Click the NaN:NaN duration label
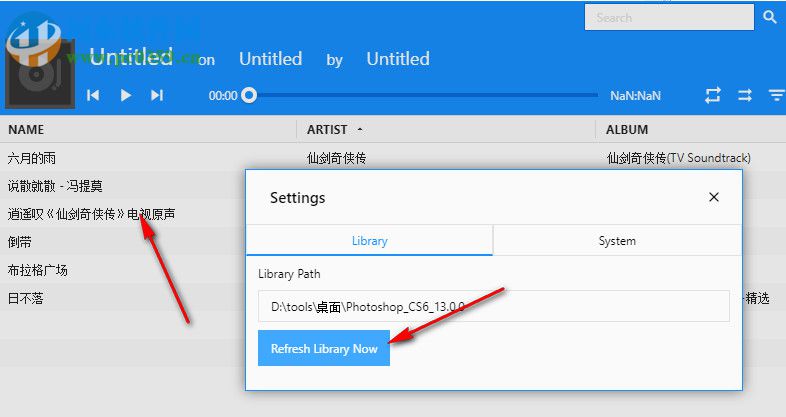 [635, 96]
